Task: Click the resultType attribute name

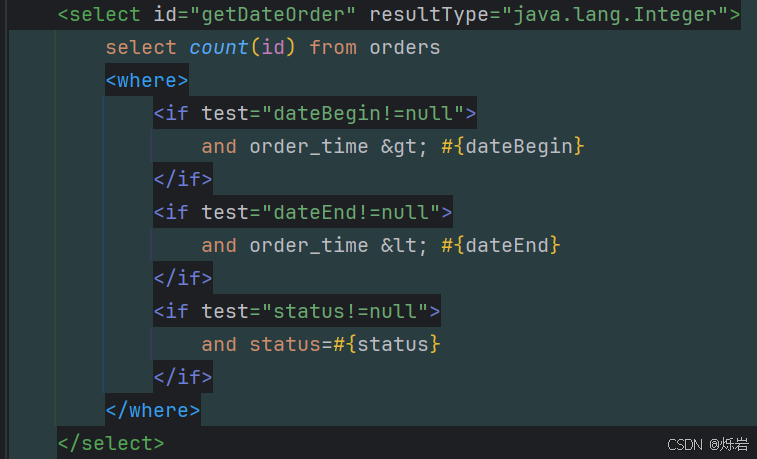Action: pos(429,14)
